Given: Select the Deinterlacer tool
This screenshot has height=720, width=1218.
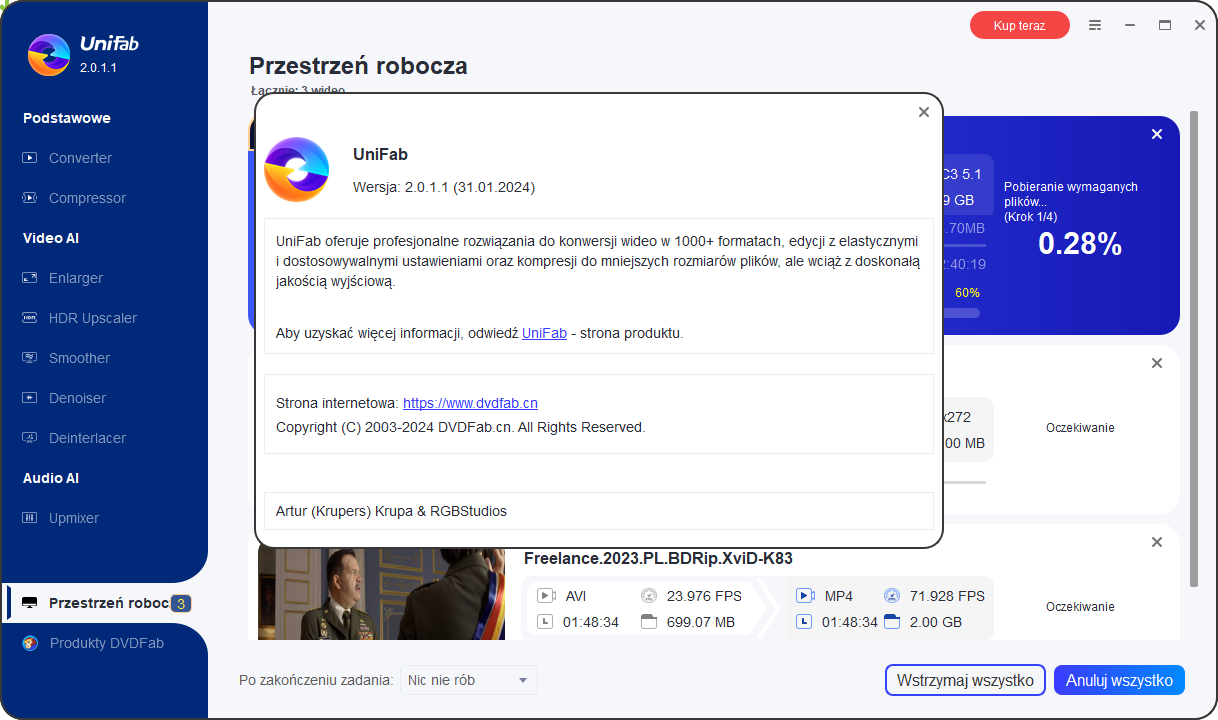Looking at the screenshot, I should click(87, 438).
